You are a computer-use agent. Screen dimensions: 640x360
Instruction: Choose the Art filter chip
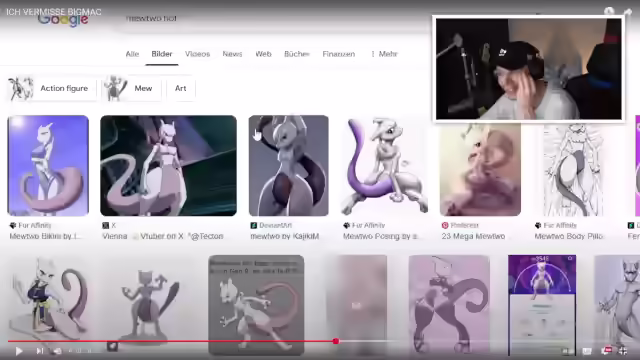click(181, 88)
